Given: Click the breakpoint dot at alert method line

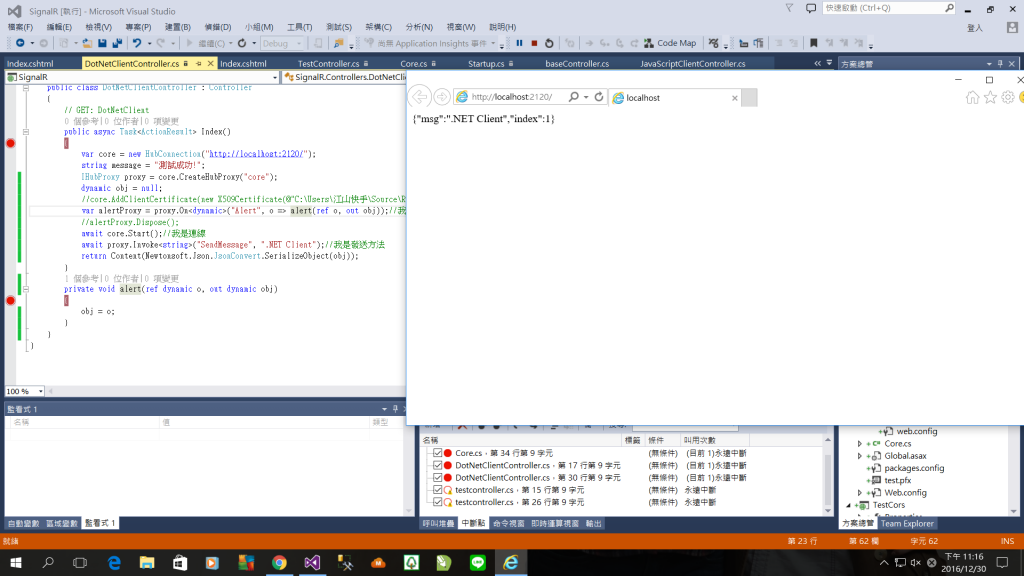Looking at the screenshot, I should tap(10, 300).
